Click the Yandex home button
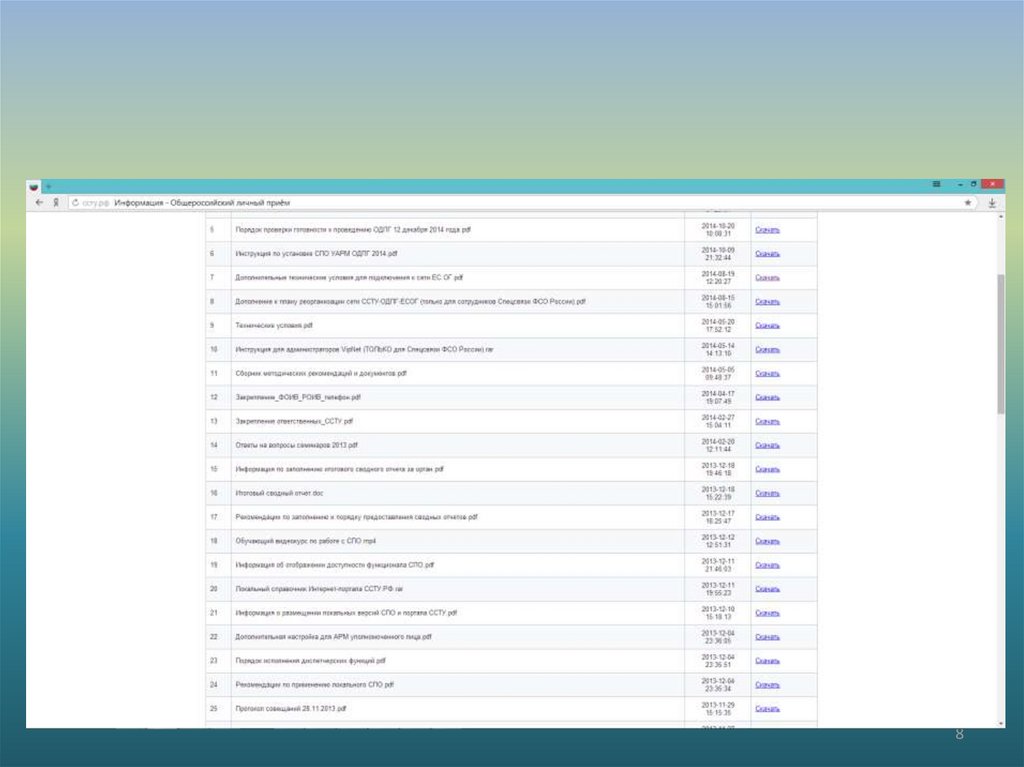 (57, 202)
